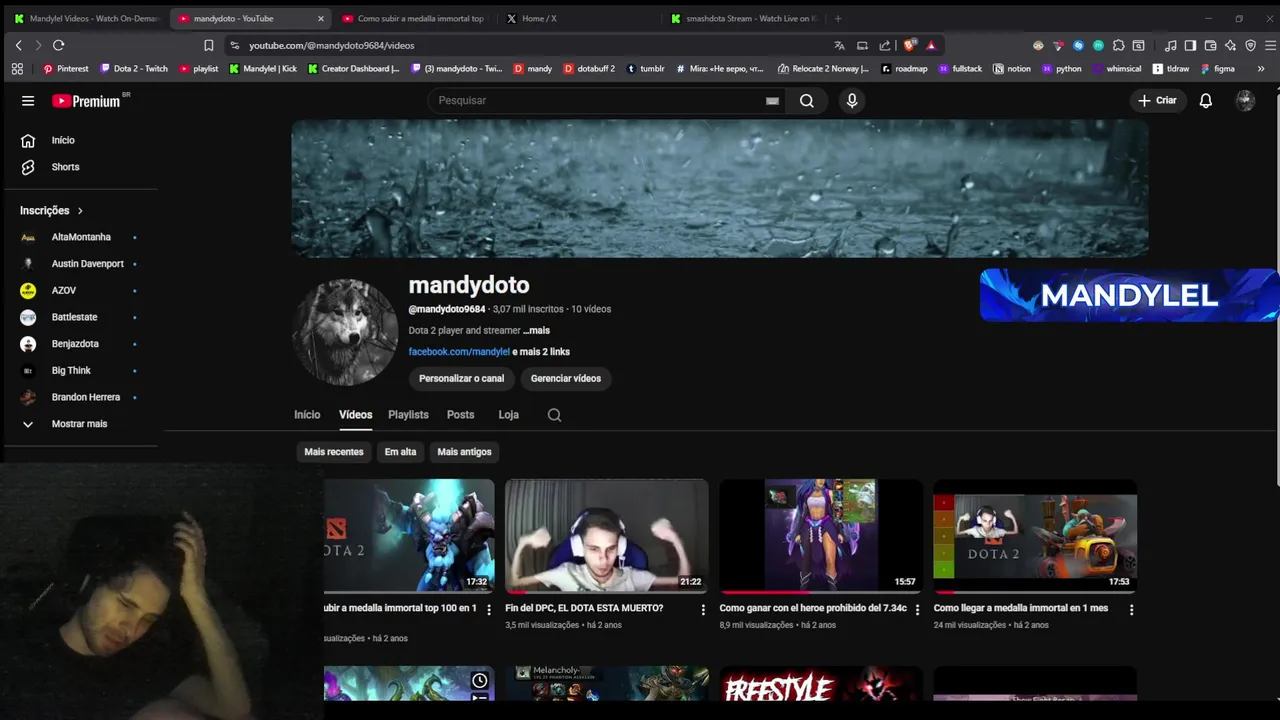Viewport: 1280px width, 720px height.
Task: Open the Brave Wallet icon
Action: [x=1210, y=45]
